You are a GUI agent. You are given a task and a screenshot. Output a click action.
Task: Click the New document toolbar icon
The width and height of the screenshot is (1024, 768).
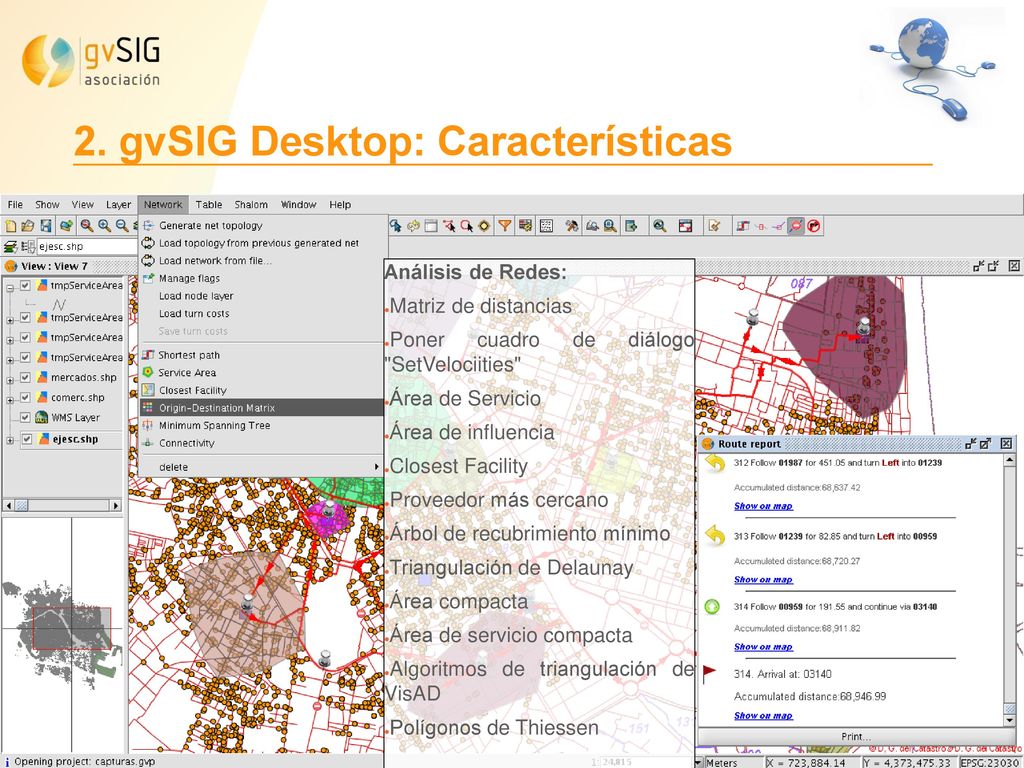(x=10, y=226)
